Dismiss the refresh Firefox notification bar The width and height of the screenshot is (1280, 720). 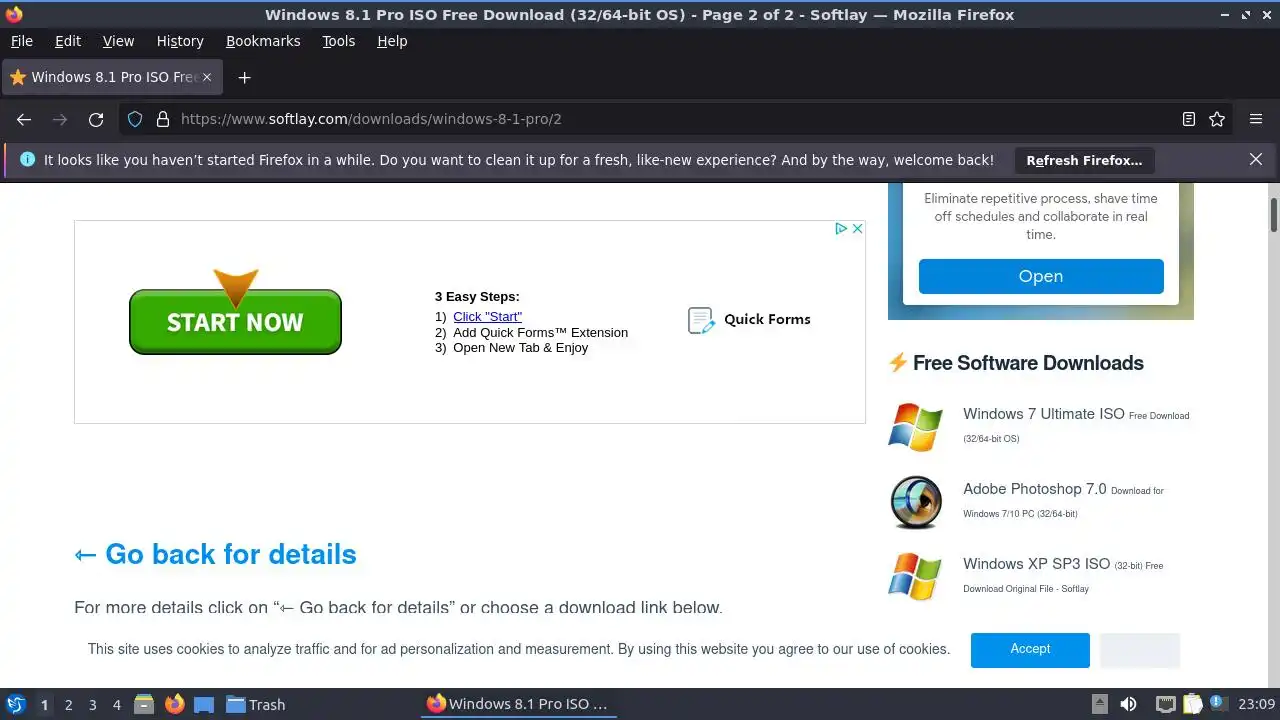click(x=1256, y=159)
